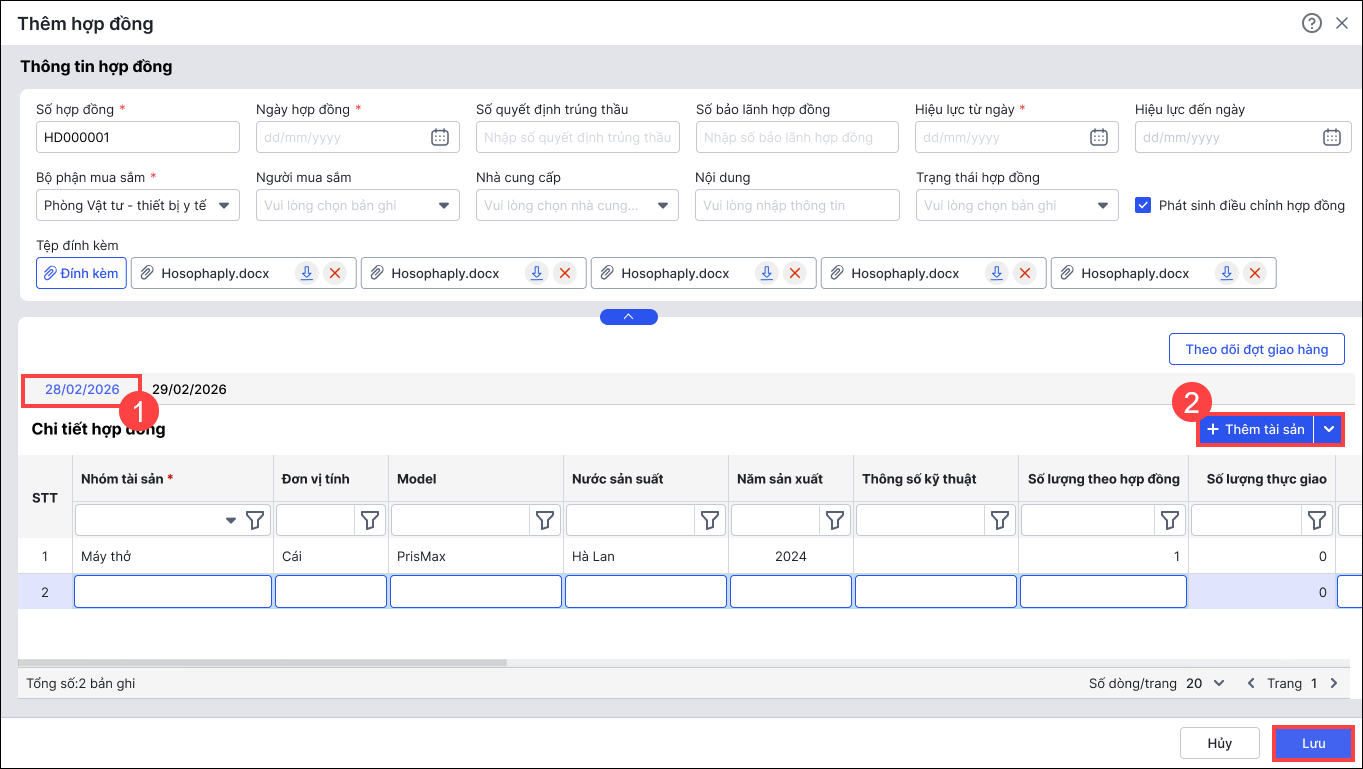Open Trạng thái hợp đồng dropdown
The width and height of the screenshot is (1363, 769).
tap(1102, 206)
